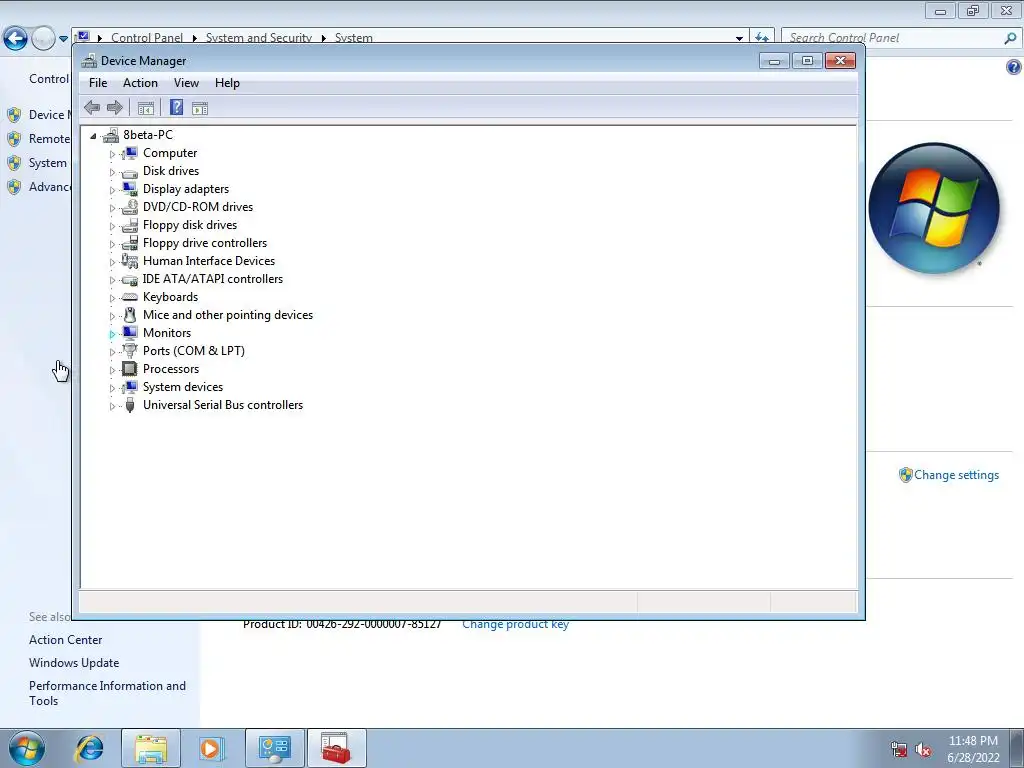Open the Help menu

coord(227,83)
